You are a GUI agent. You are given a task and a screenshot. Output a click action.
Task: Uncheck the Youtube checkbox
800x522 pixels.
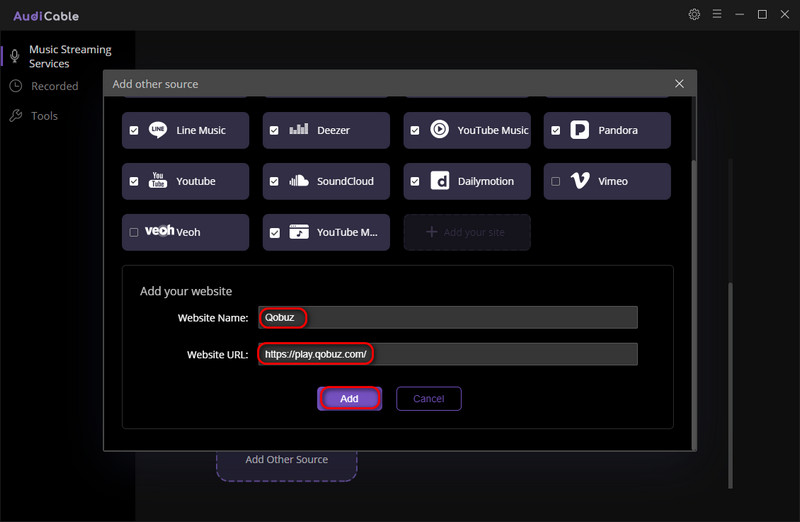134,181
